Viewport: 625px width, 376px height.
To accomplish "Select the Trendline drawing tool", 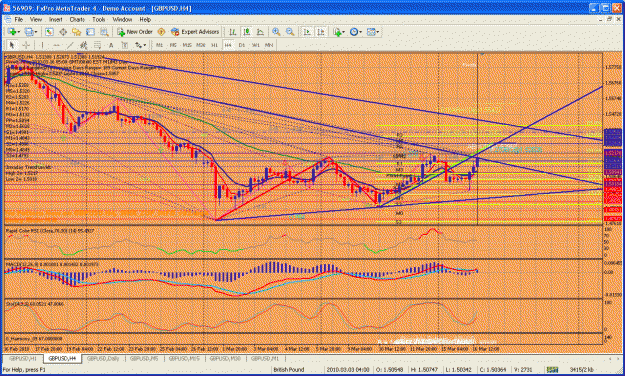I will [x=70, y=45].
